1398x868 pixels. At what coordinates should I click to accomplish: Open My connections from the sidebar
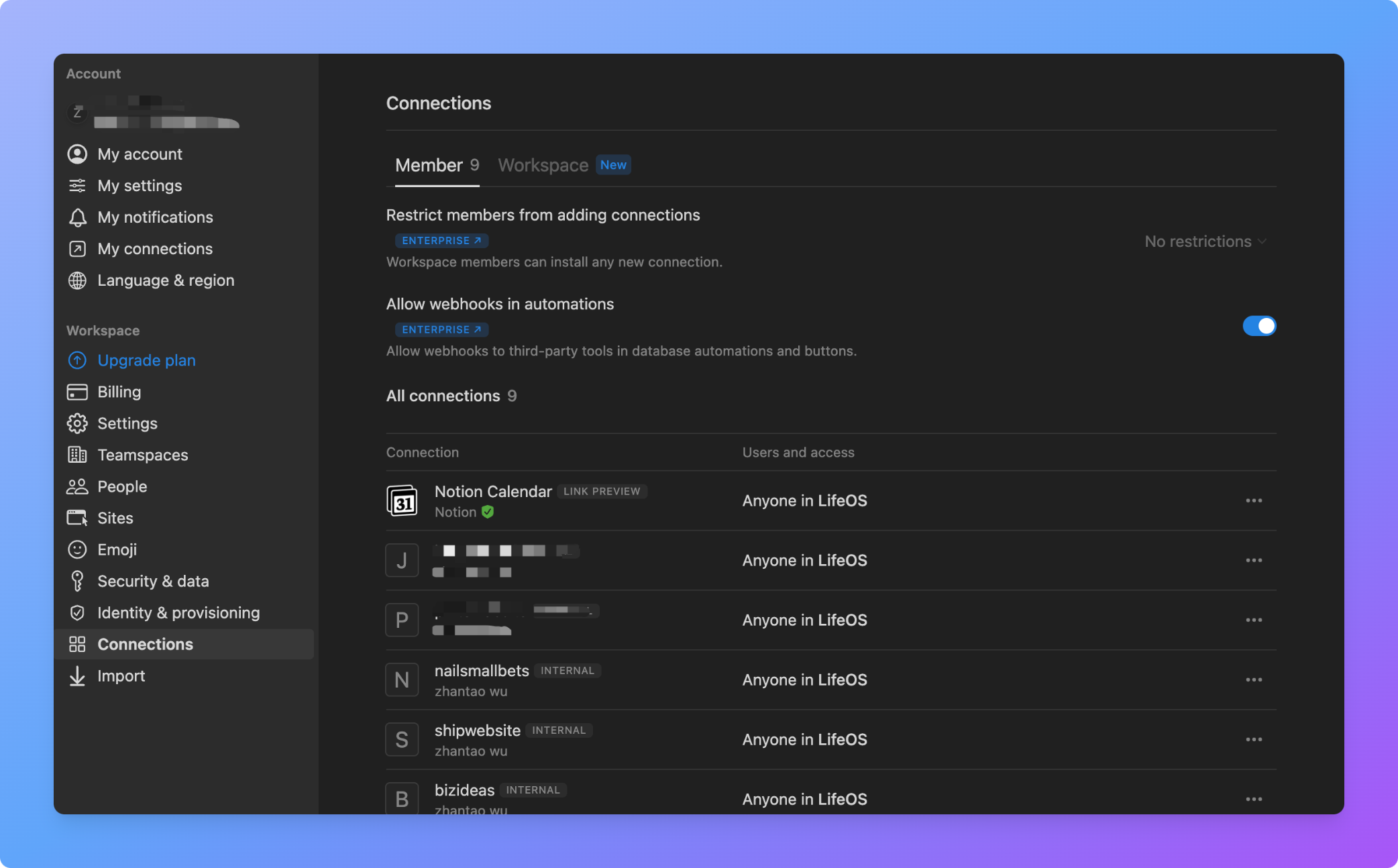pyautogui.click(x=154, y=248)
